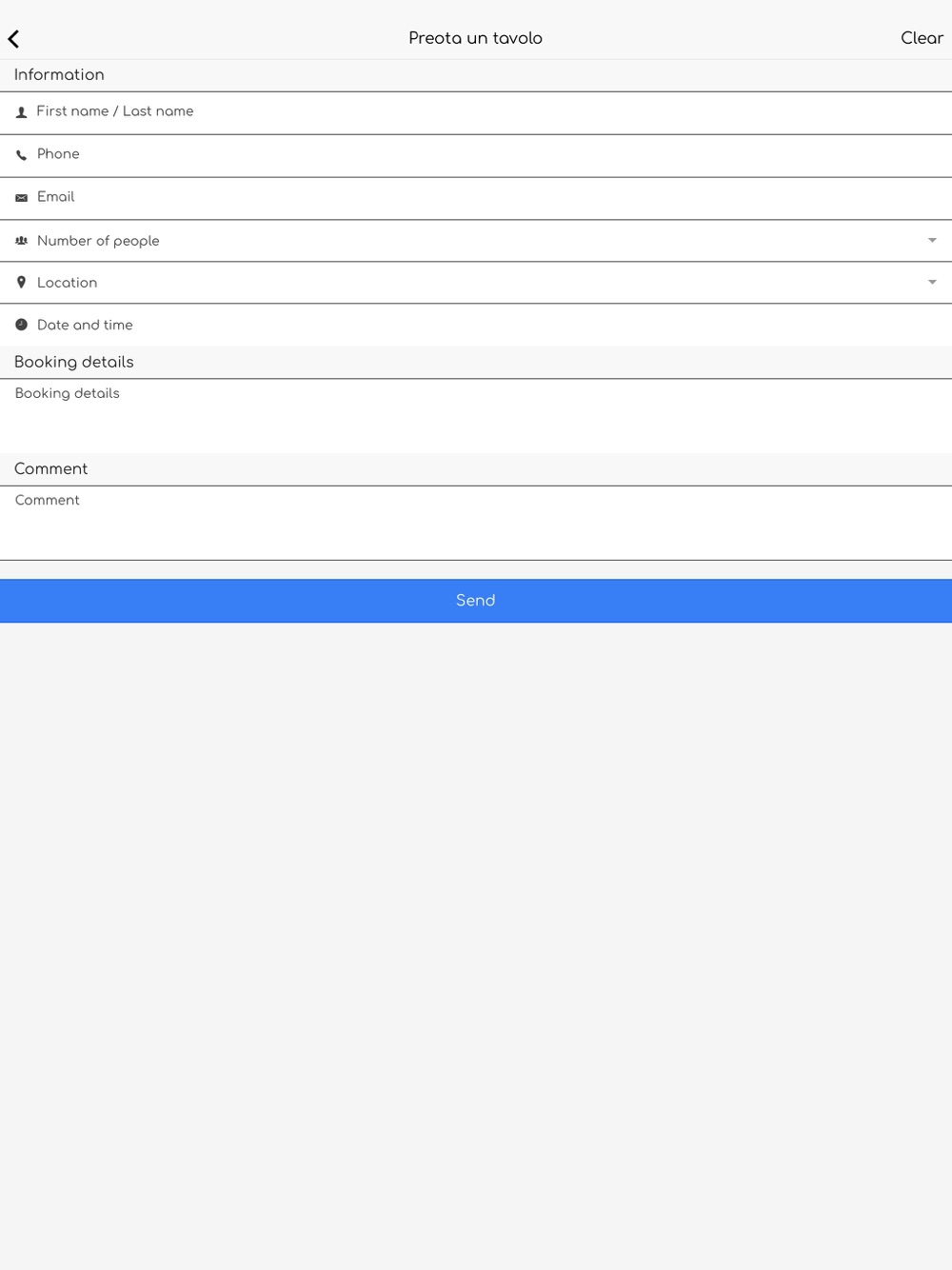Click into the Booking details text area
Screen dimensions: 952x1270
pos(476,416)
